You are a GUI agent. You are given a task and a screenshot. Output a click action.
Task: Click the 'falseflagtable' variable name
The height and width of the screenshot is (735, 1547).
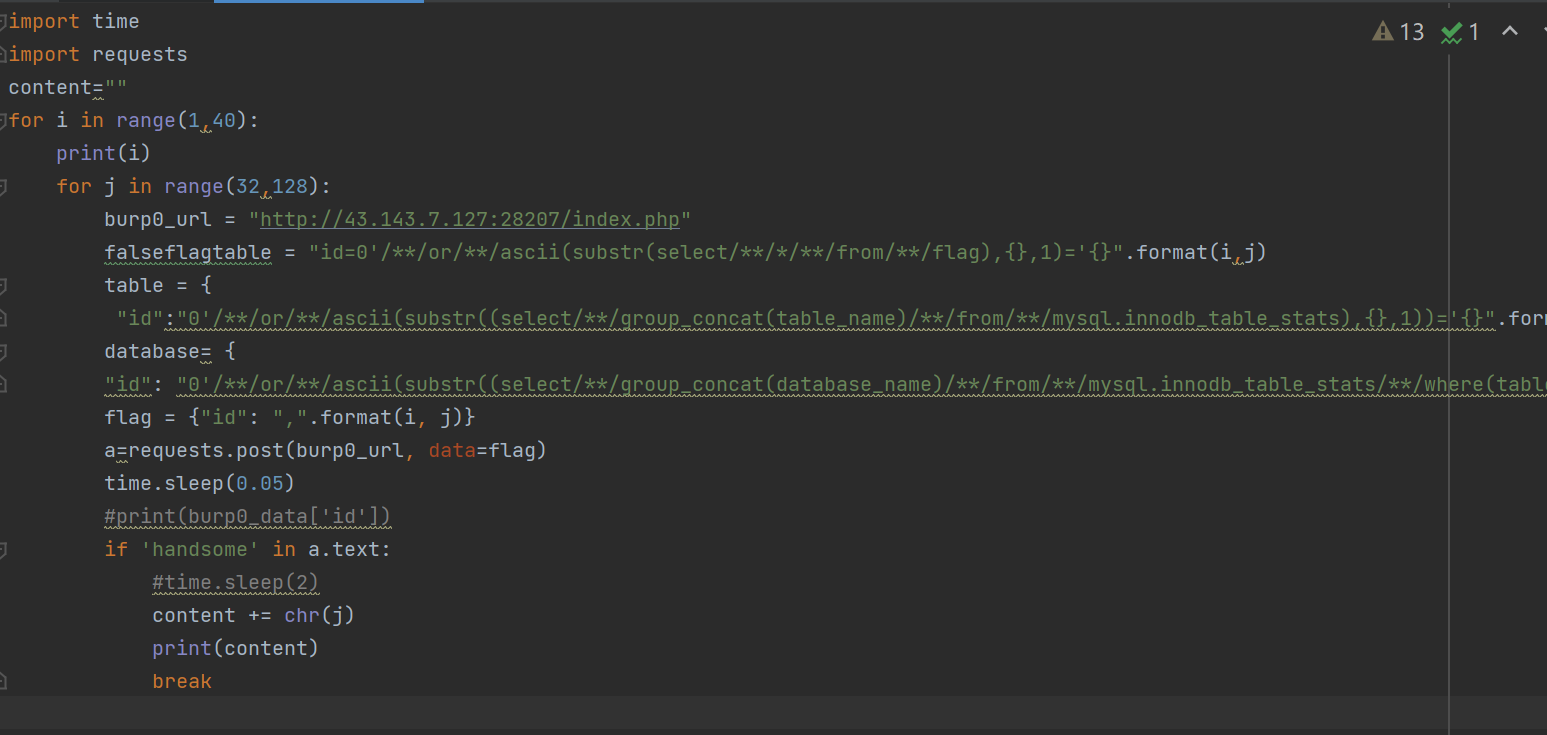188,252
